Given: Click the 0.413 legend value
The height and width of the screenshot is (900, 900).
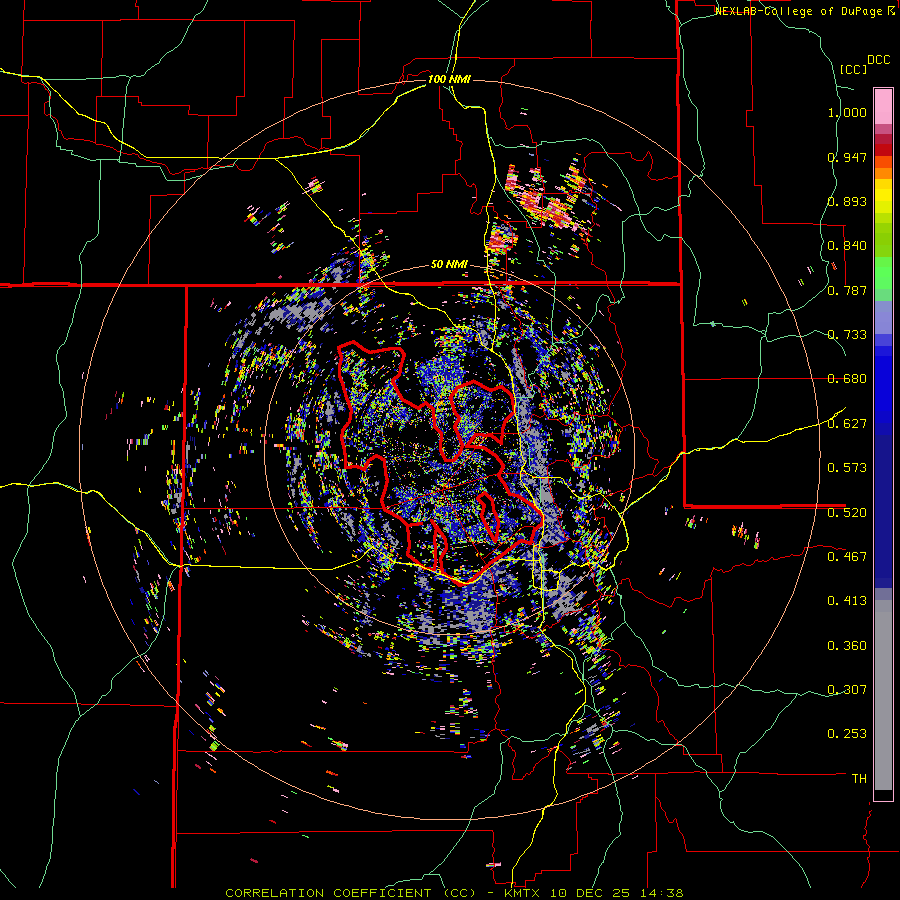Looking at the screenshot, I should tap(847, 601).
